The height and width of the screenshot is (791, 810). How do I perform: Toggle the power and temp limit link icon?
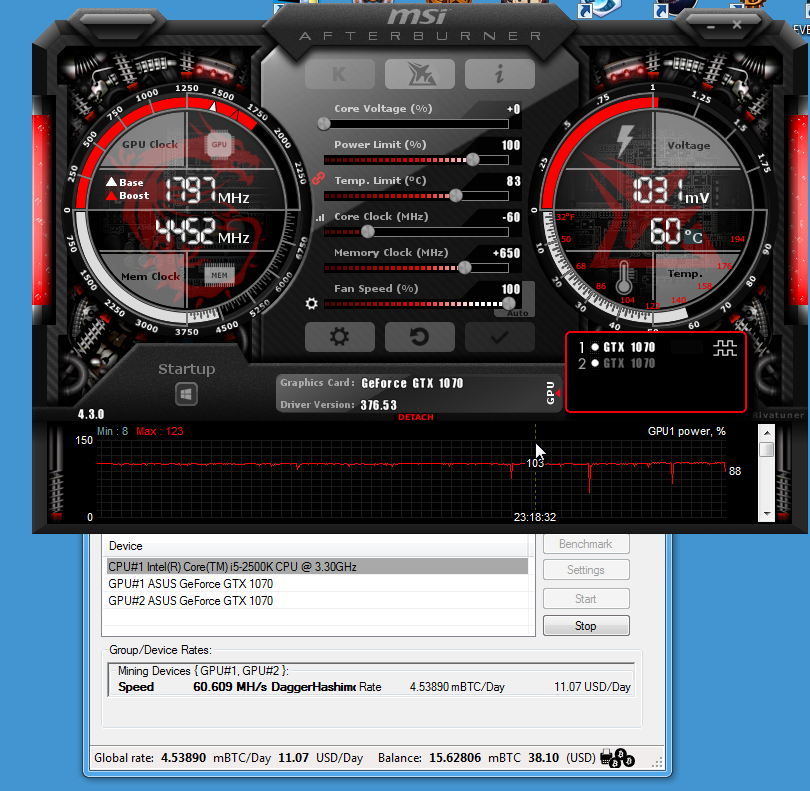coord(318,179)
